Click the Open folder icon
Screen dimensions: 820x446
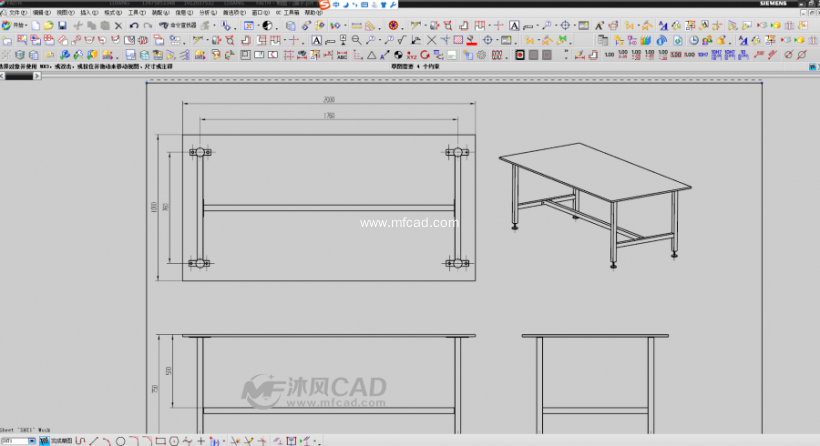tap(48, 25)
